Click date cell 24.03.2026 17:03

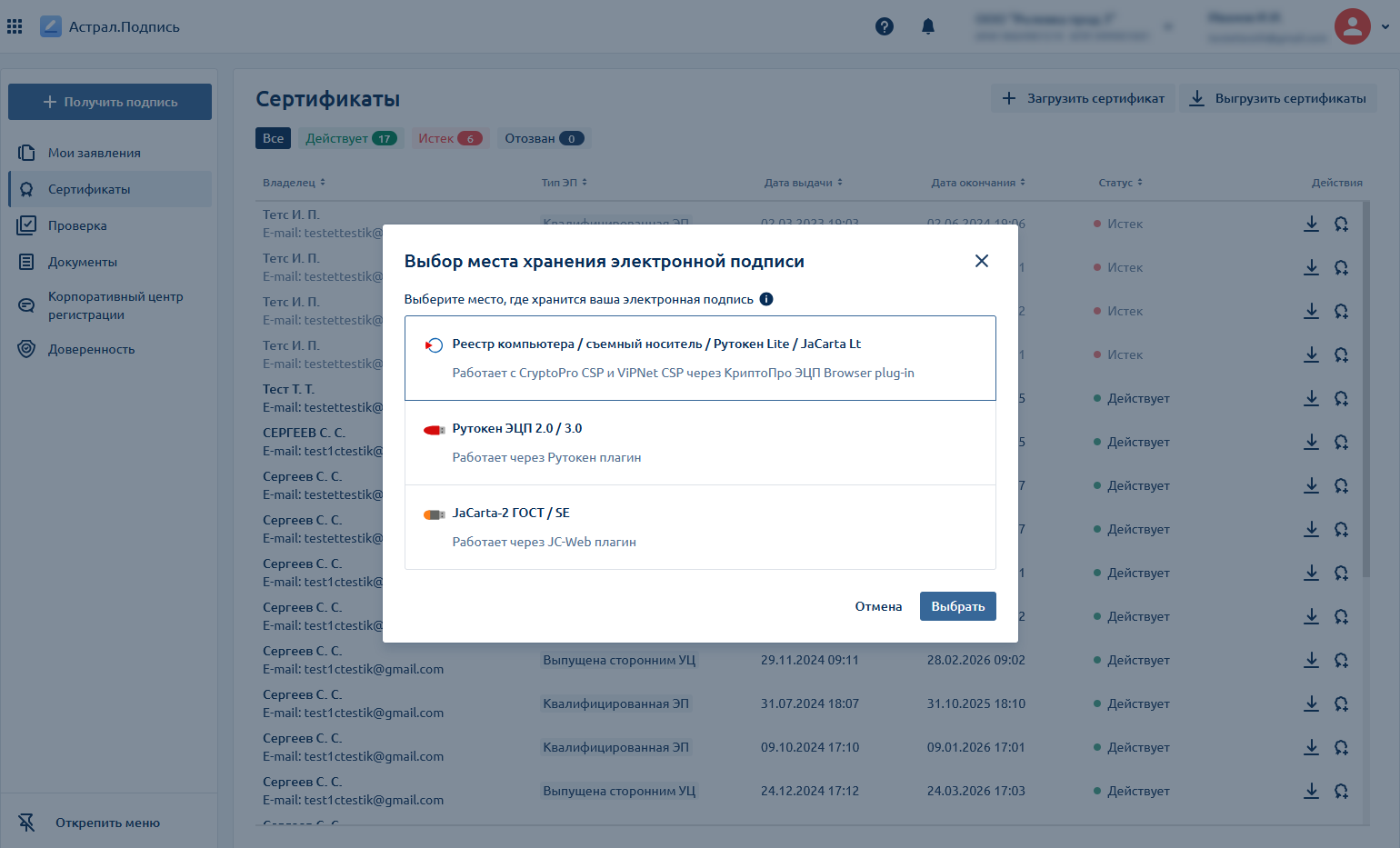tap(976, 791)
